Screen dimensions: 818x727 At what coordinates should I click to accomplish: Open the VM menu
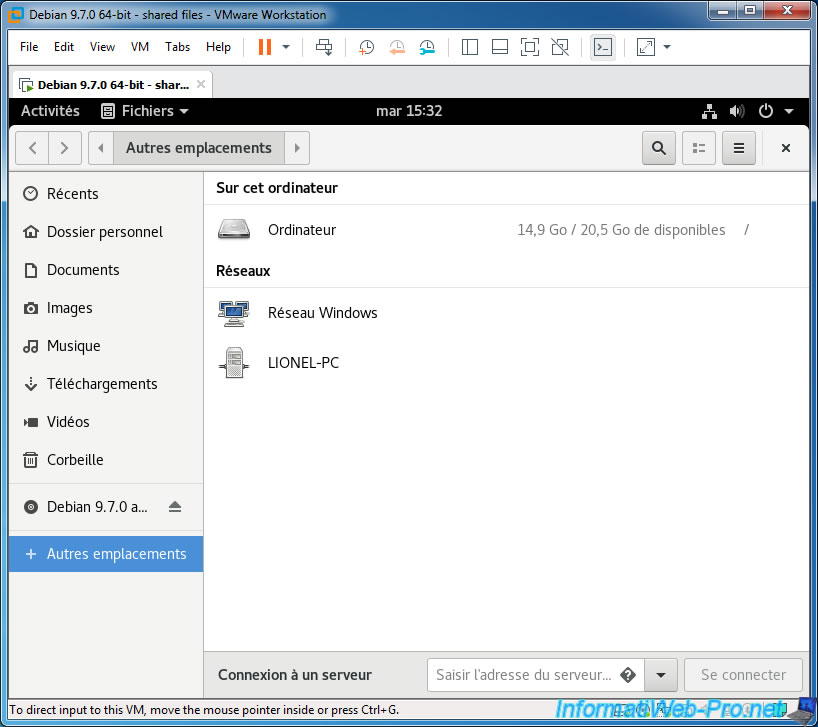click(140, 47)
